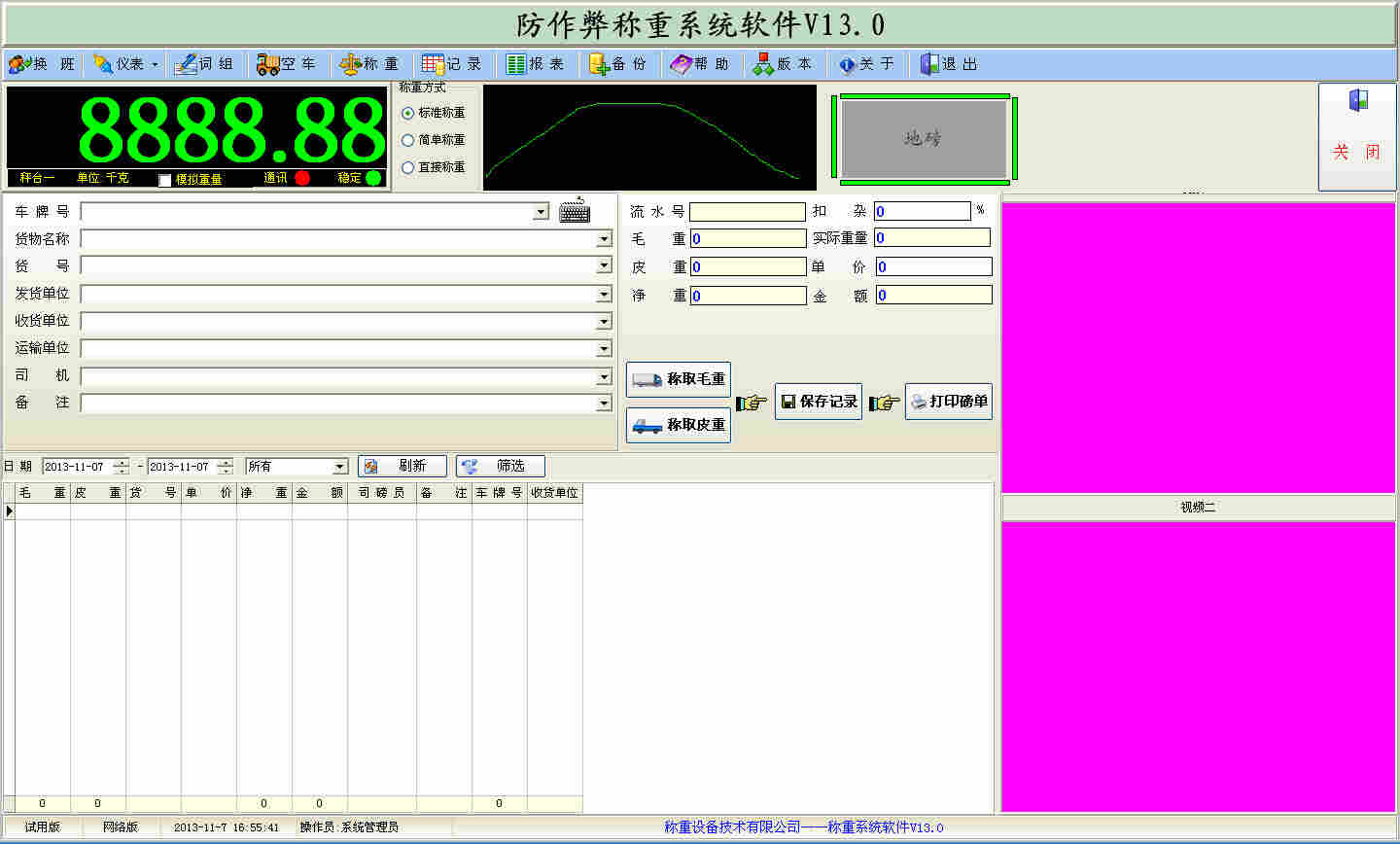Expand the 货物名称 dropdown list
Image resolution: width=1400 pixels, height=844 pixels.
pos(604,239)
